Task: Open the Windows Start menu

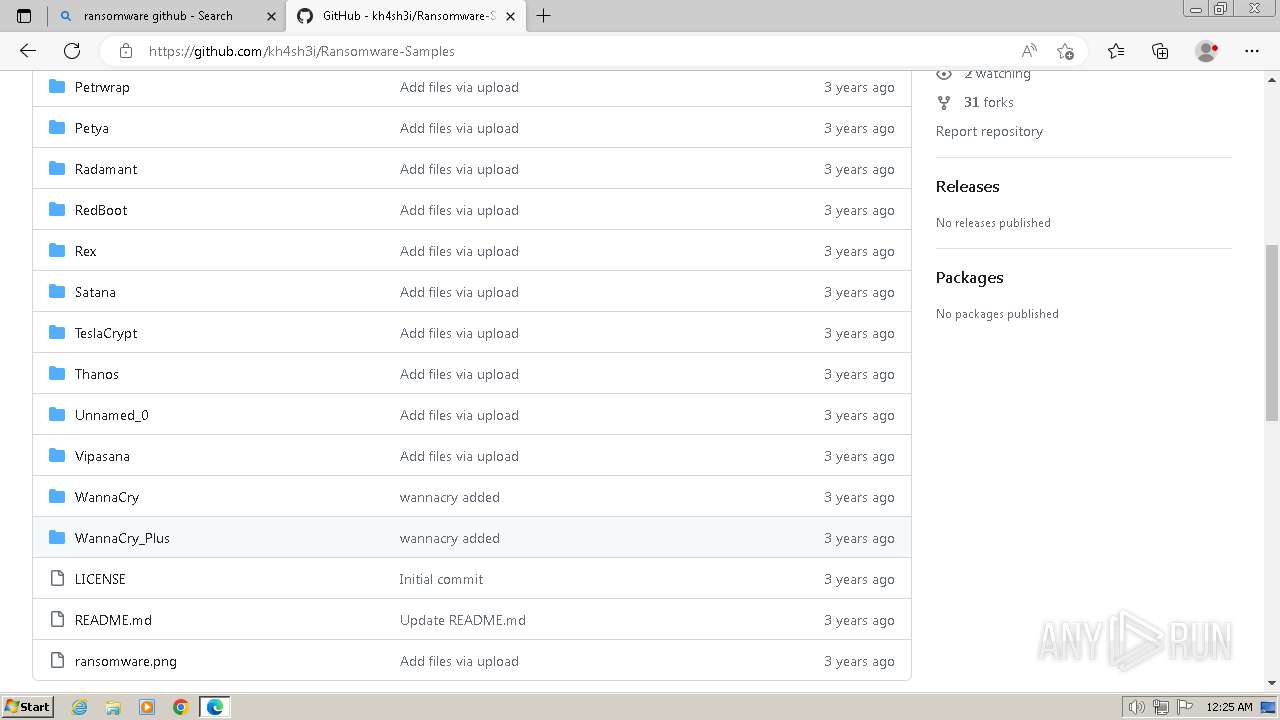Action: pos(28,707)
